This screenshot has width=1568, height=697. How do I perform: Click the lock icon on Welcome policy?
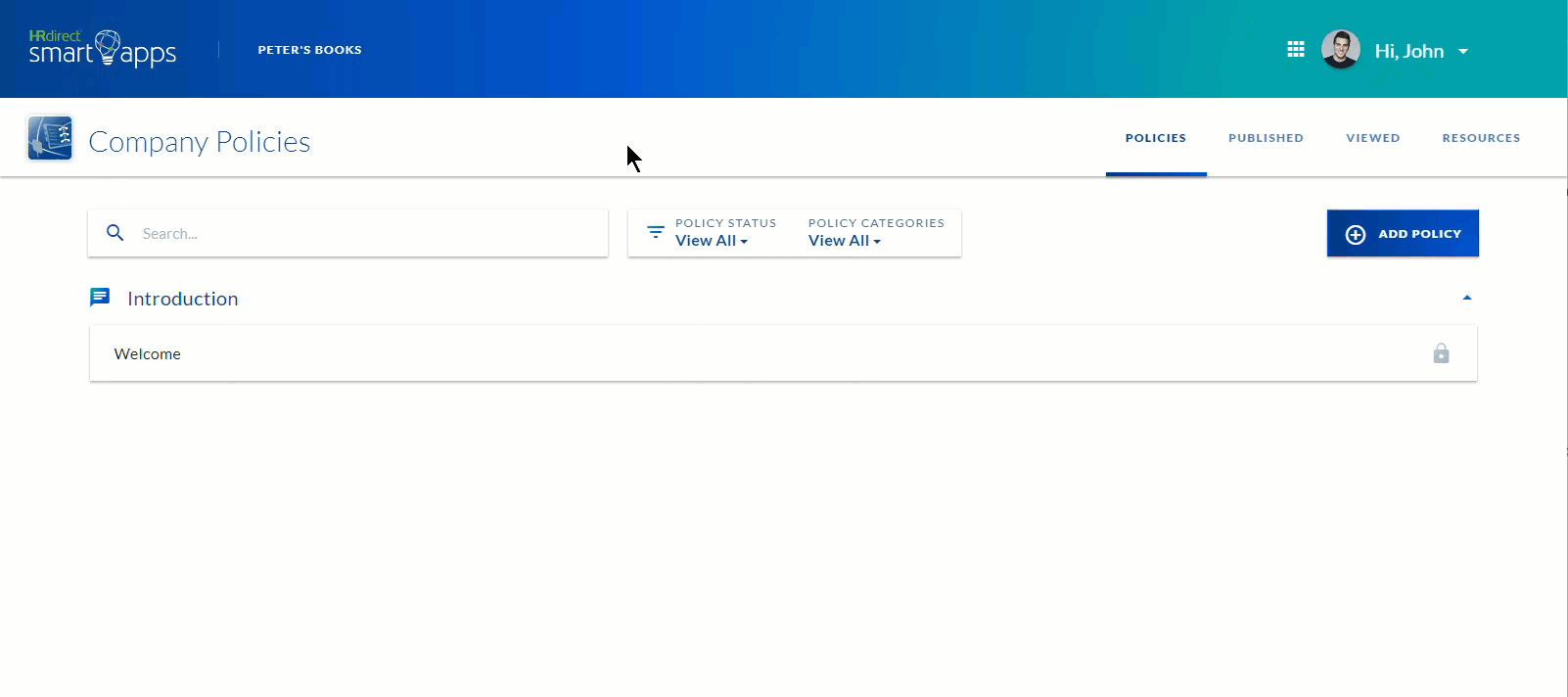(1441, 353)
